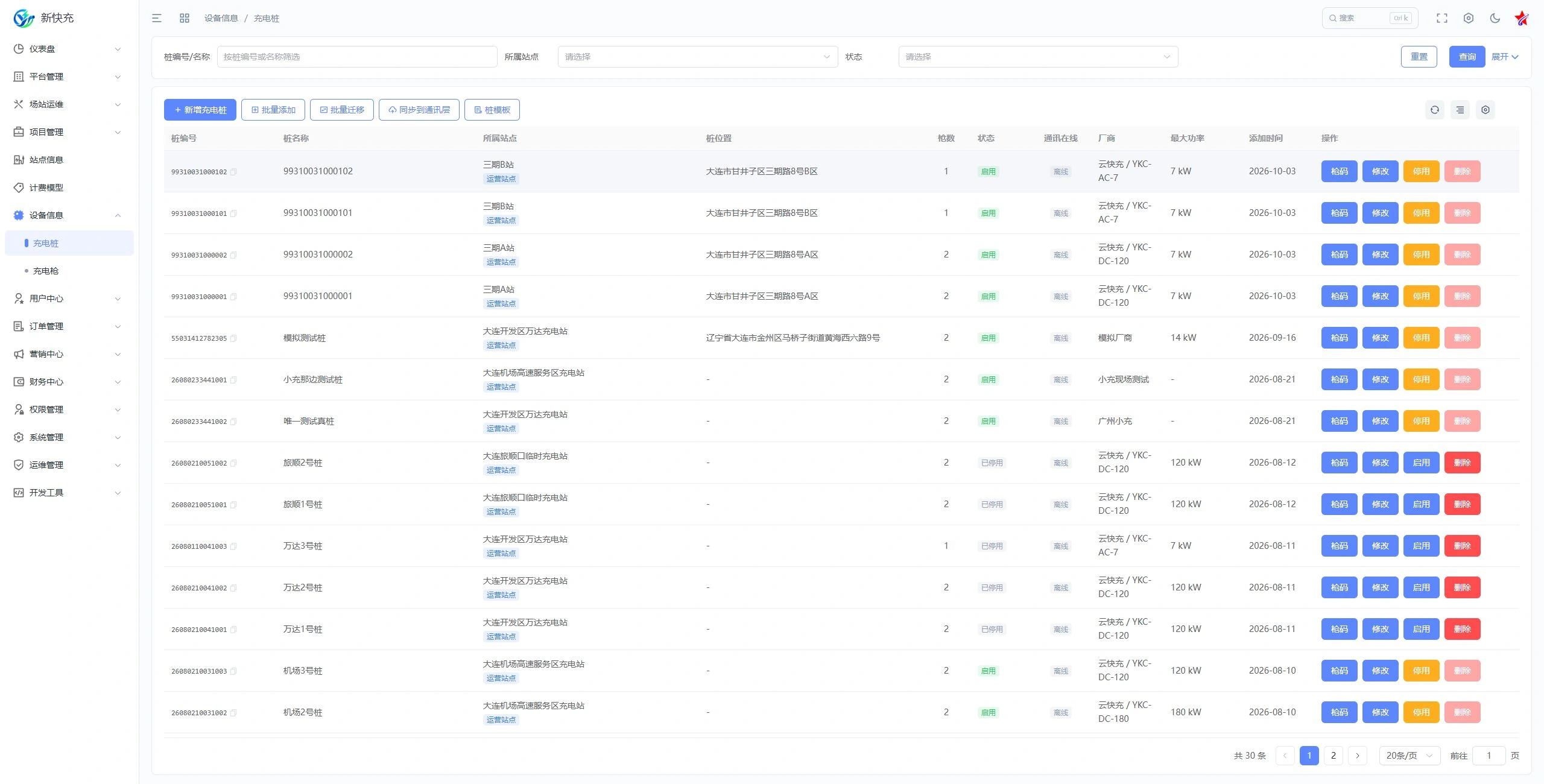This screenshot has width=1544, height=784.
Task: Click the 查询 button
Action: pos(1467,57)
